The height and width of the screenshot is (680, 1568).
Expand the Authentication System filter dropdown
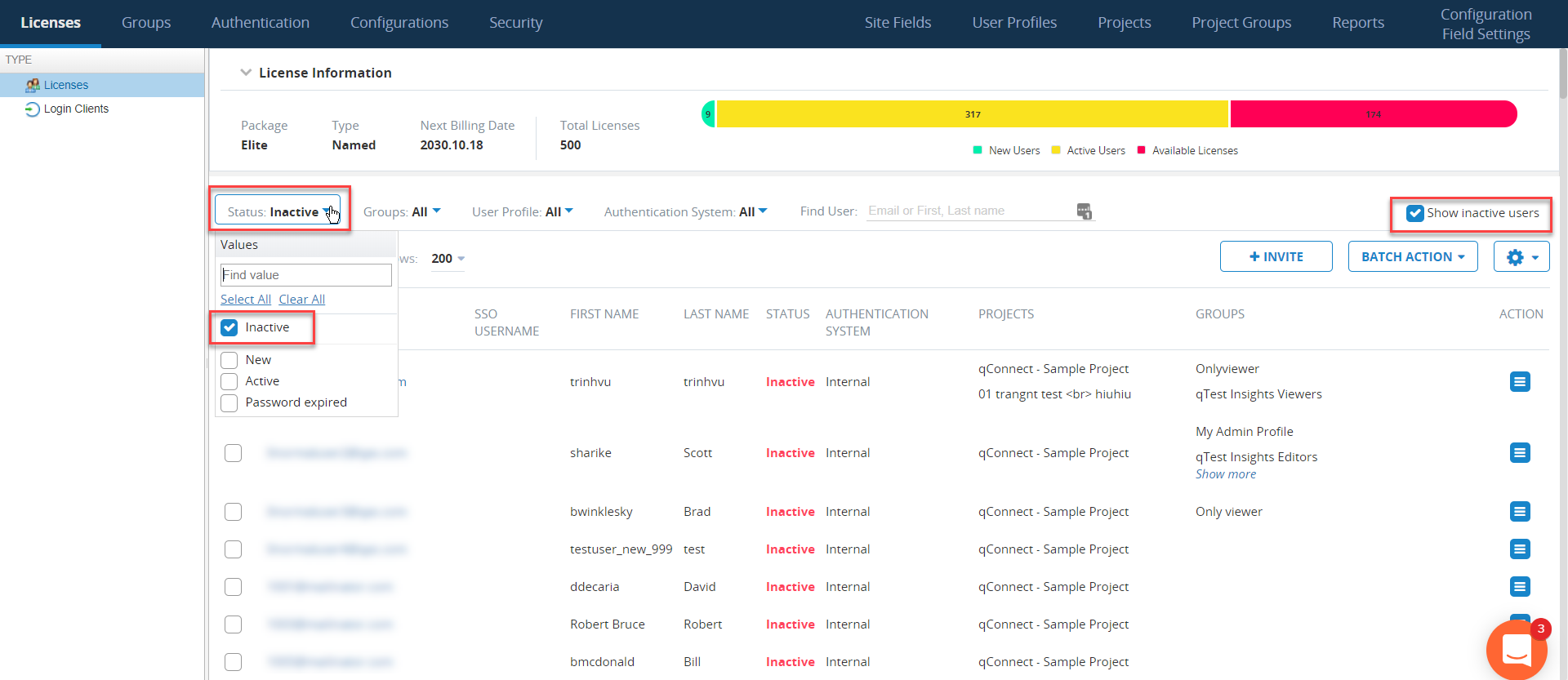(685, 212)
